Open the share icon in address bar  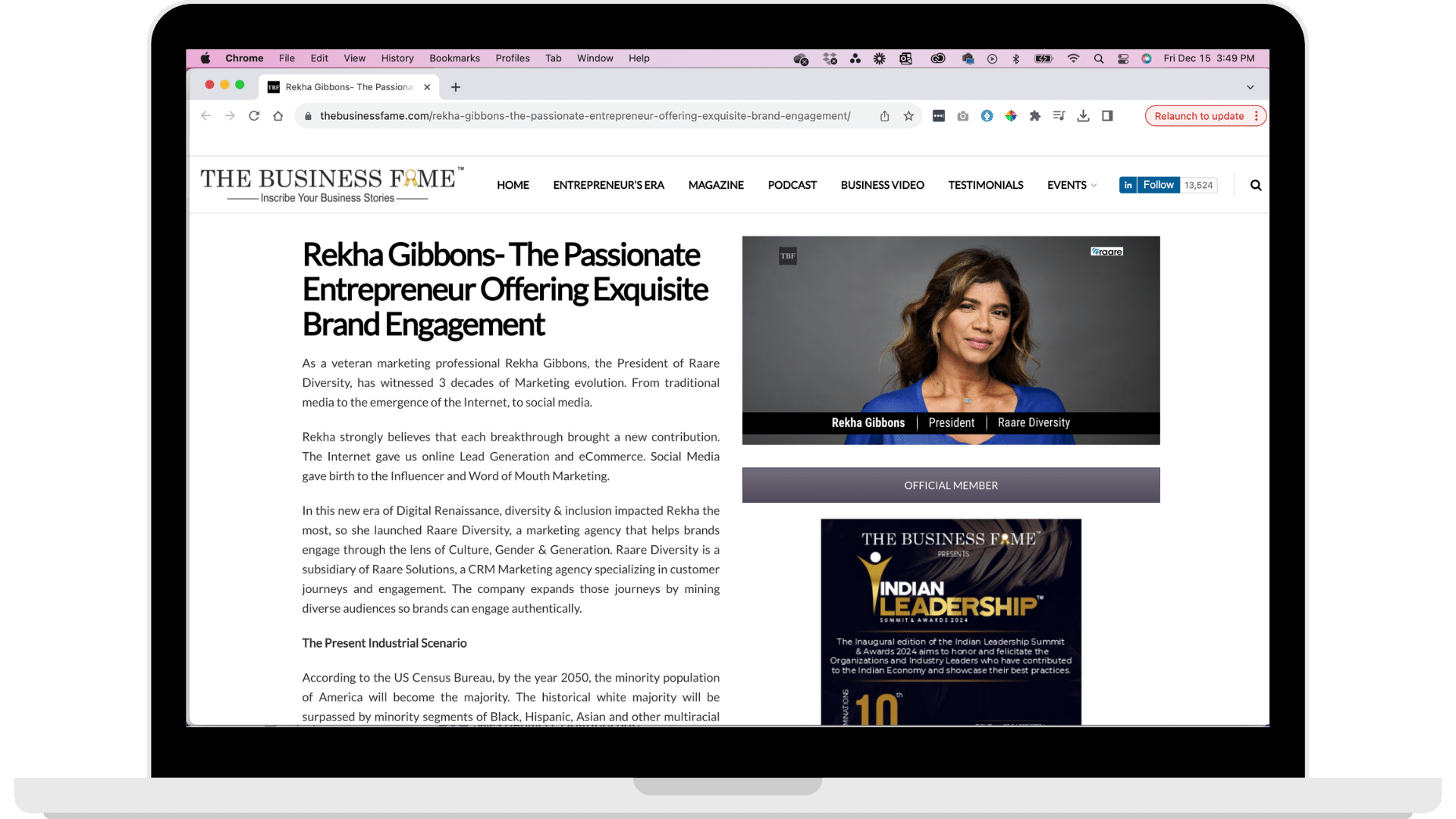point(884,116)
